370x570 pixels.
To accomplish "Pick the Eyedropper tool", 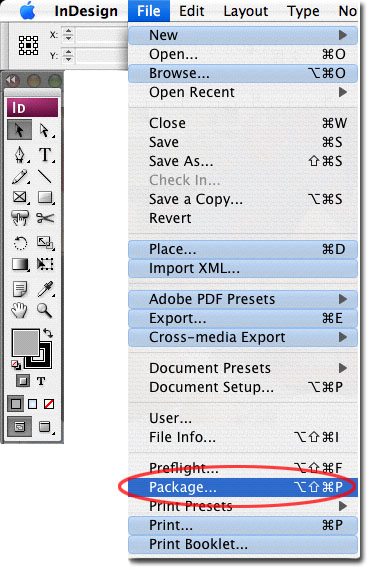I will coord(45,289).
